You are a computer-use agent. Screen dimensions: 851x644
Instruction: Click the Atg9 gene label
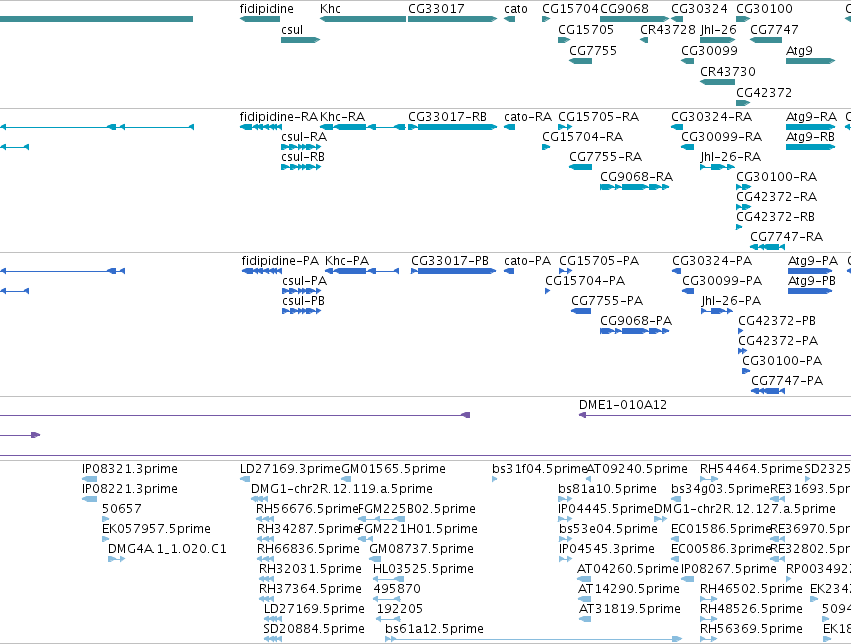tap(799, 51)
